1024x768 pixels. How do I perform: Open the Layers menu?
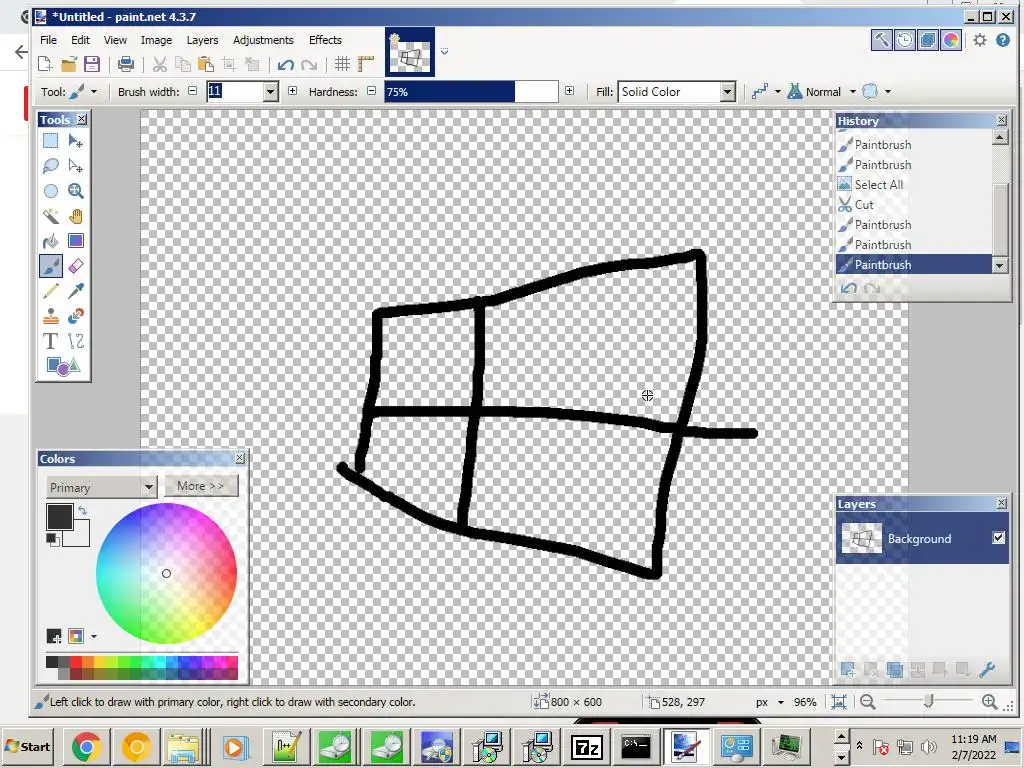(x=202, y=40)
